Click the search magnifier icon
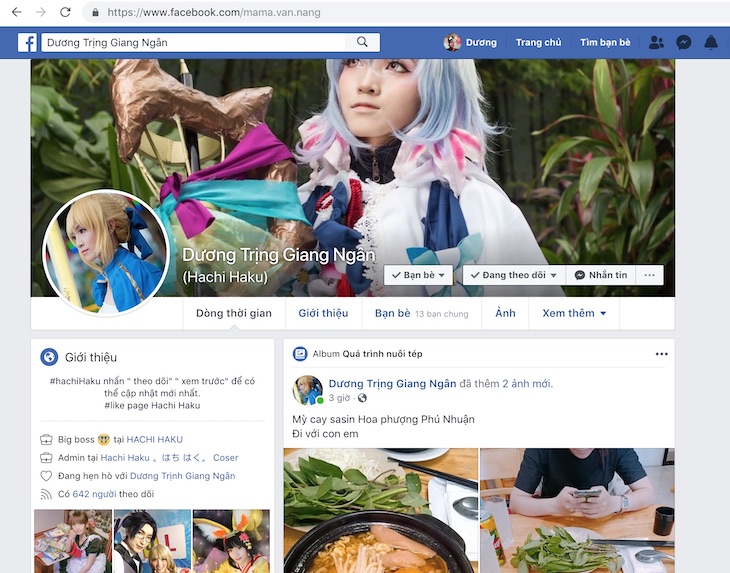730x573 pixels. (362, 42)
